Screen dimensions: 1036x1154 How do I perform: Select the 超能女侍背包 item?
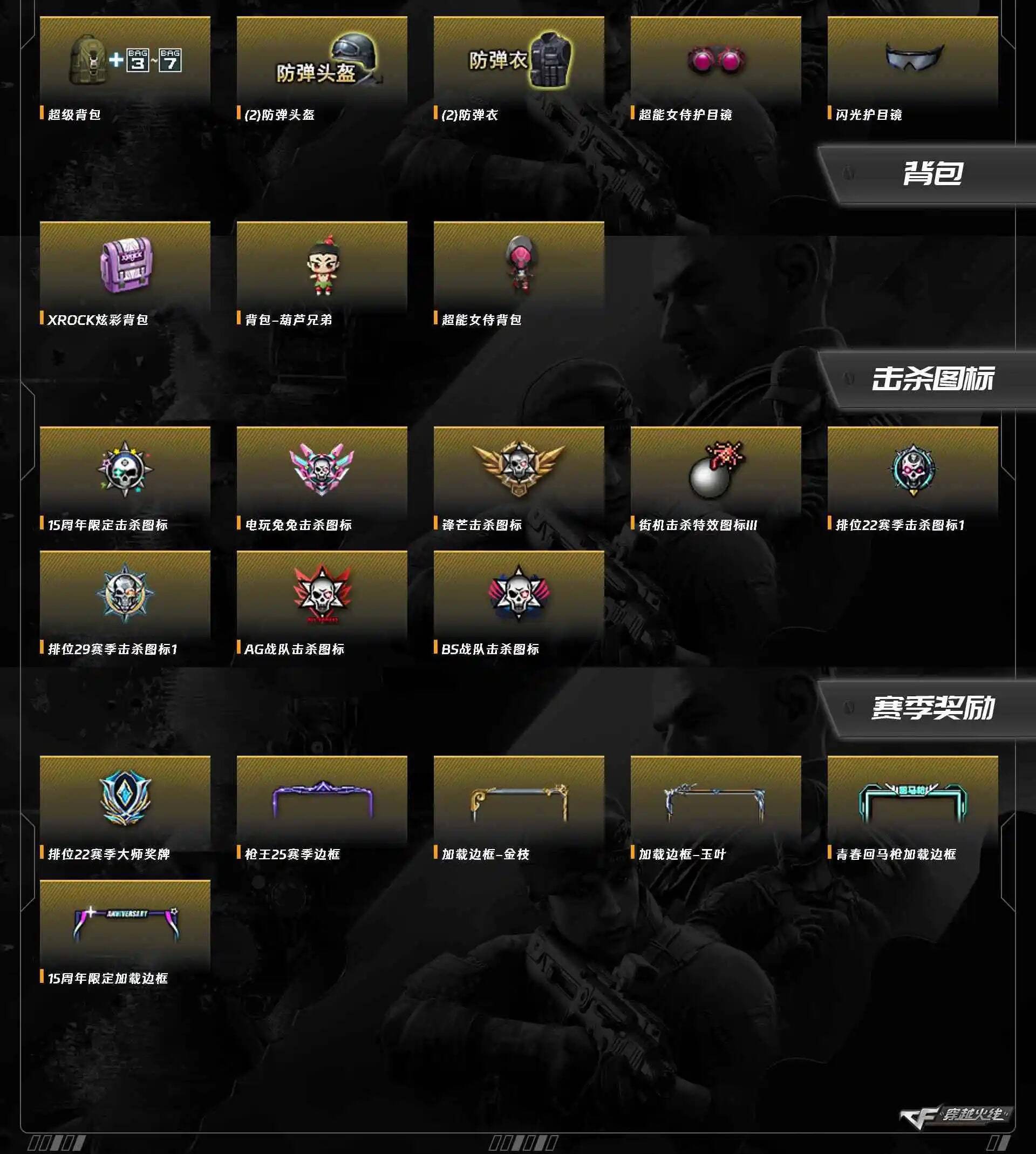tap(519, 264)
